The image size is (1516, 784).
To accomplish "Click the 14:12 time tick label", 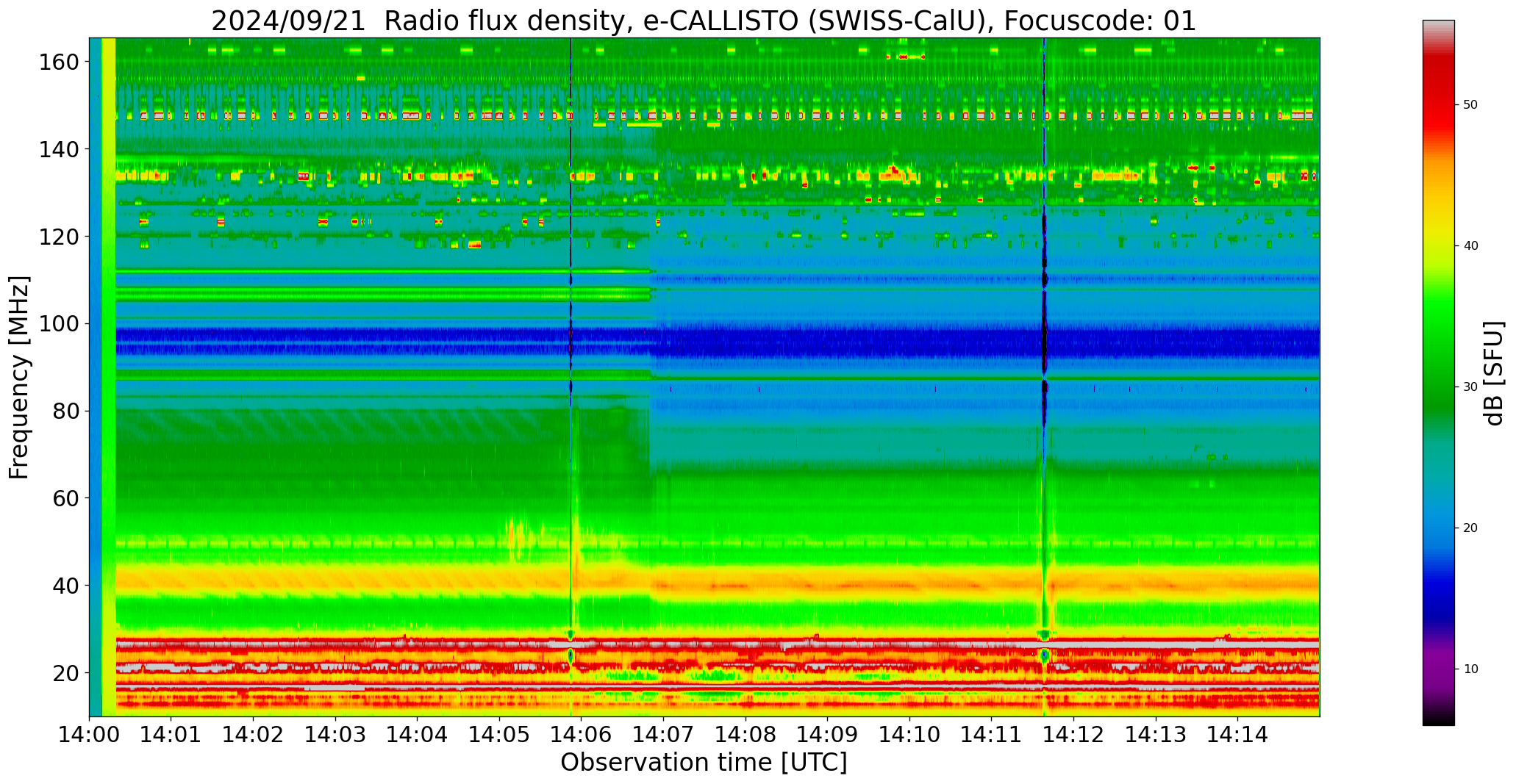I will pos(1073,735).
